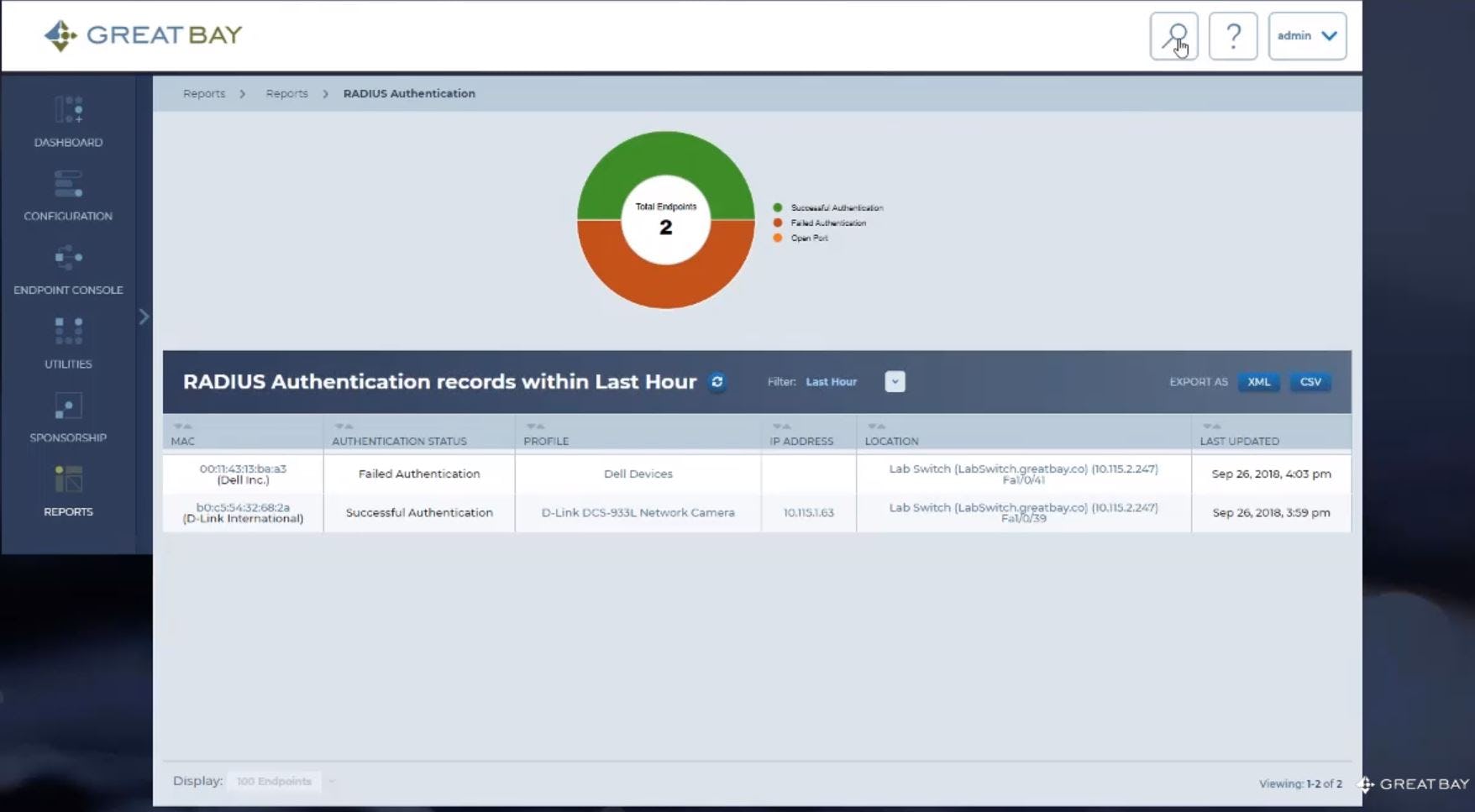Image resolution: width=1475 pixels, height=812 pixels.
Task: Sort the Last Updated column
Action: (1210, 426)
